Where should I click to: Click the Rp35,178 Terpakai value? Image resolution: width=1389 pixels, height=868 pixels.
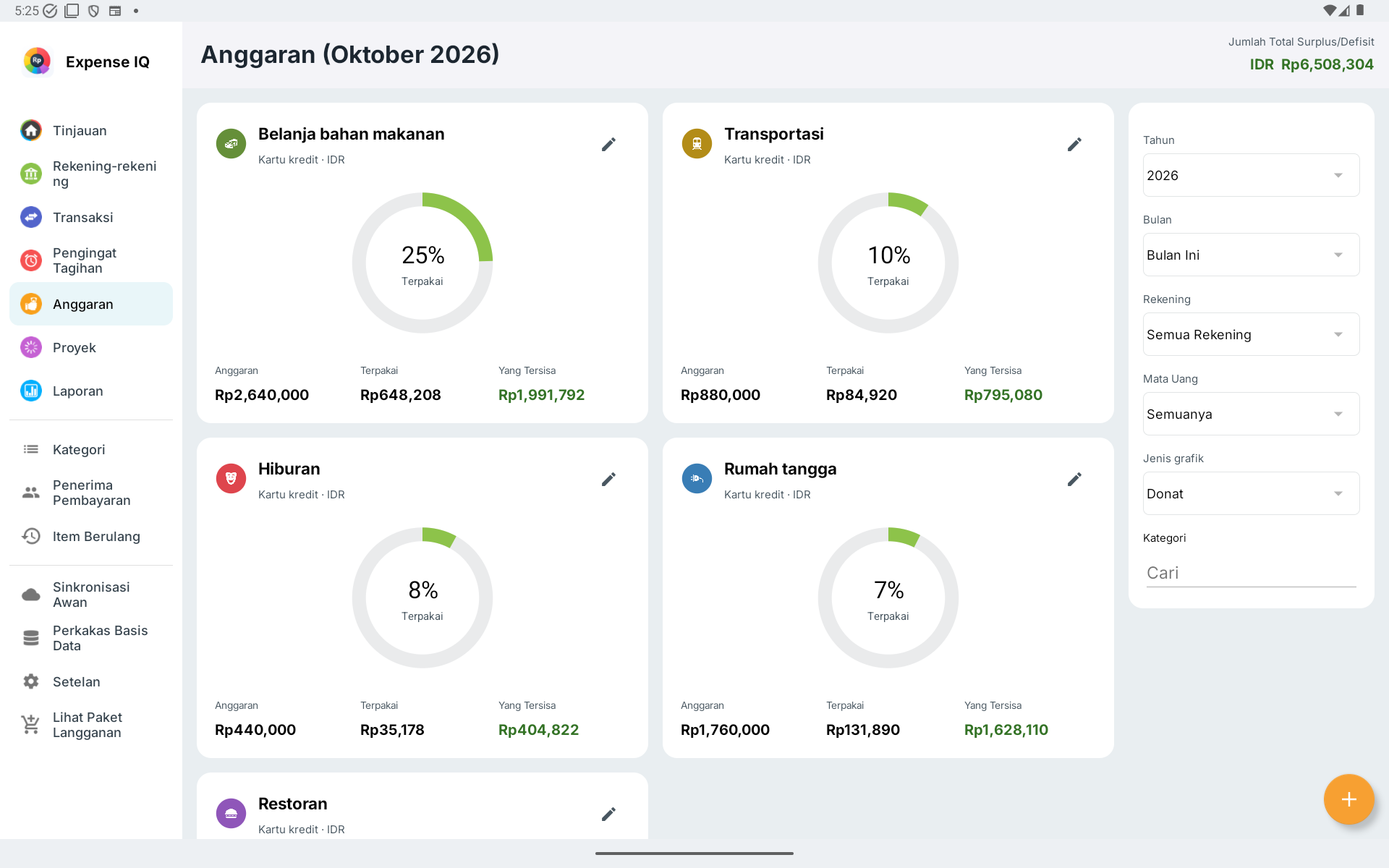tap(392, 730)
